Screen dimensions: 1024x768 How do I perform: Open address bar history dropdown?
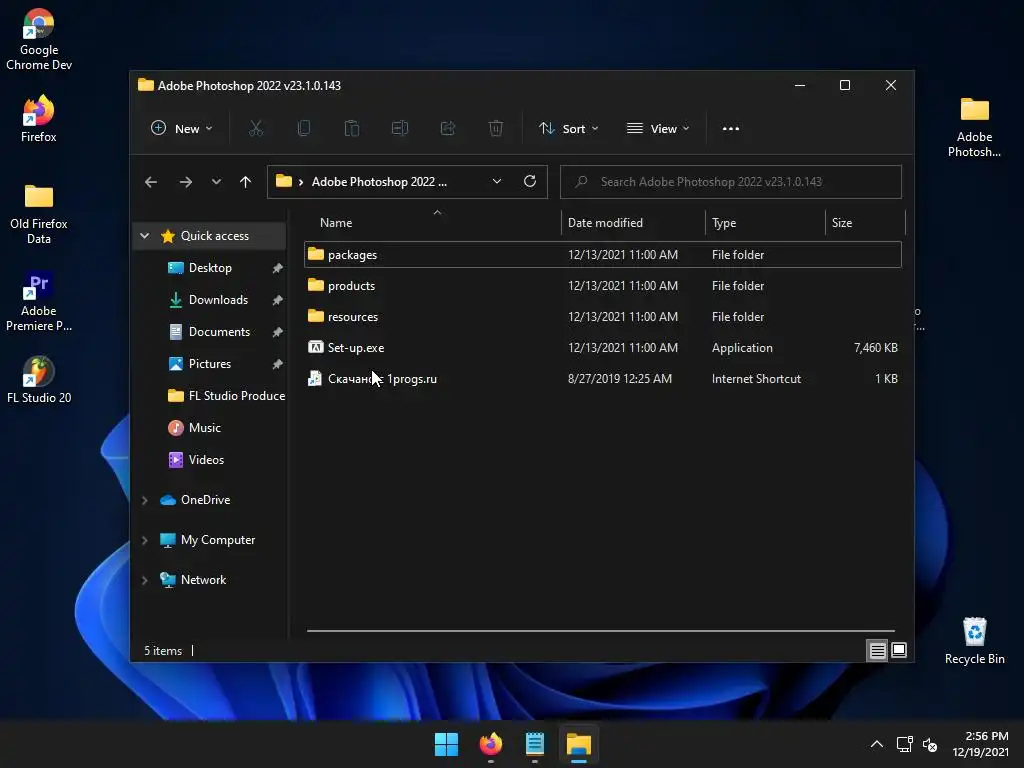497,182
